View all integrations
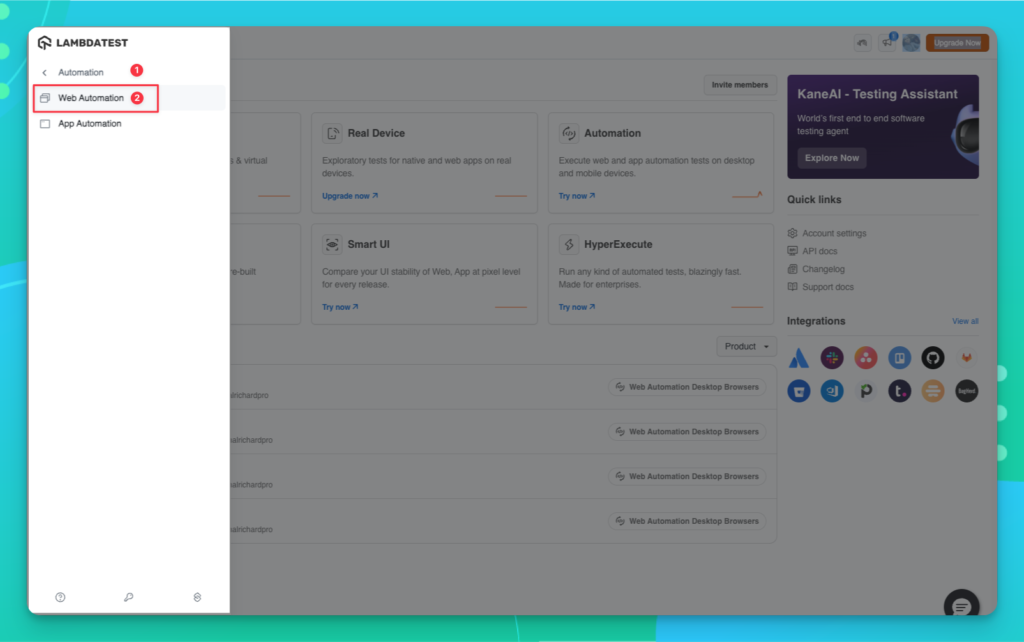Viewport: 1024px width, 642px height. coord(967,321)
